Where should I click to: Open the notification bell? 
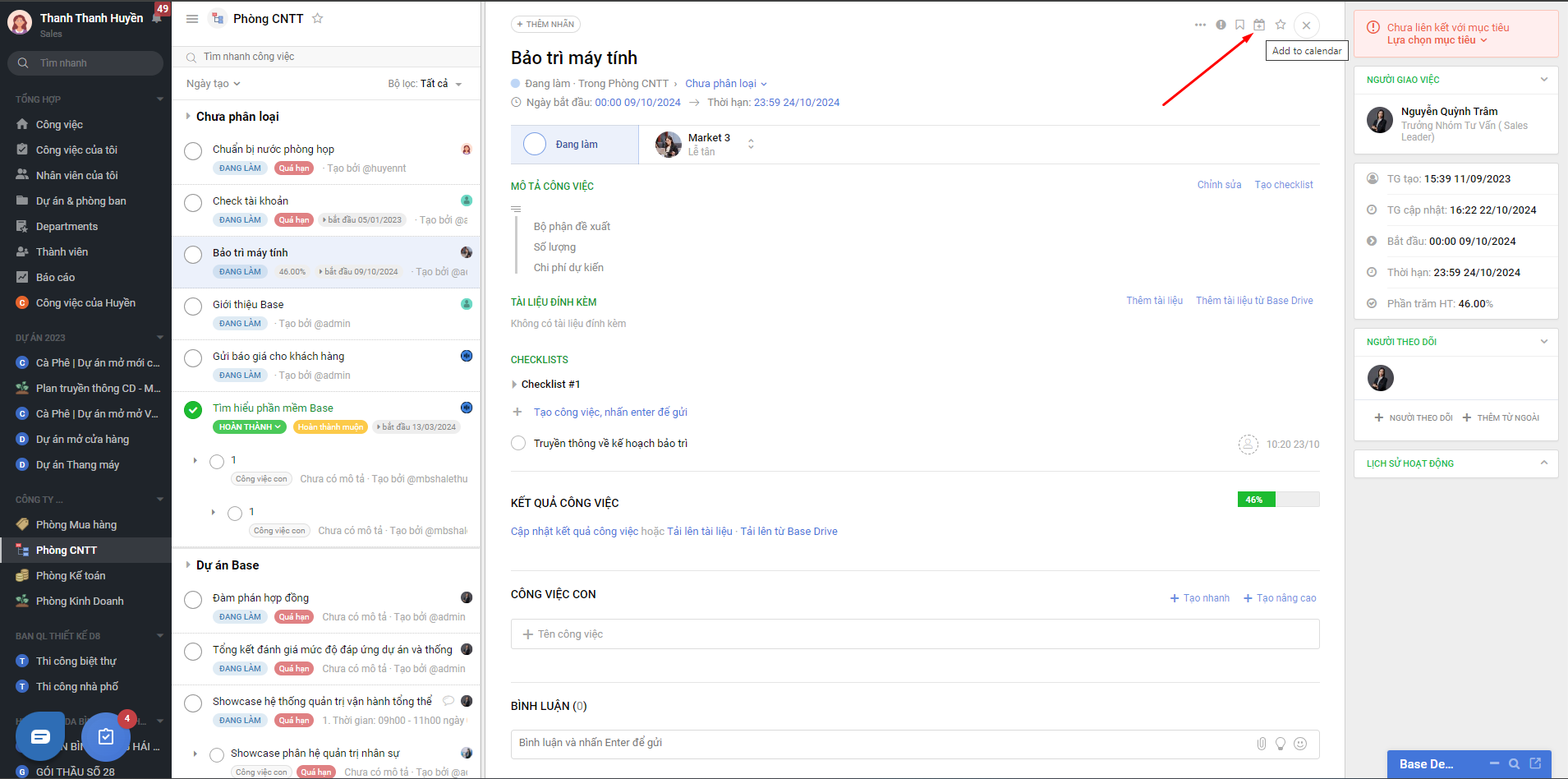[157, 16]
